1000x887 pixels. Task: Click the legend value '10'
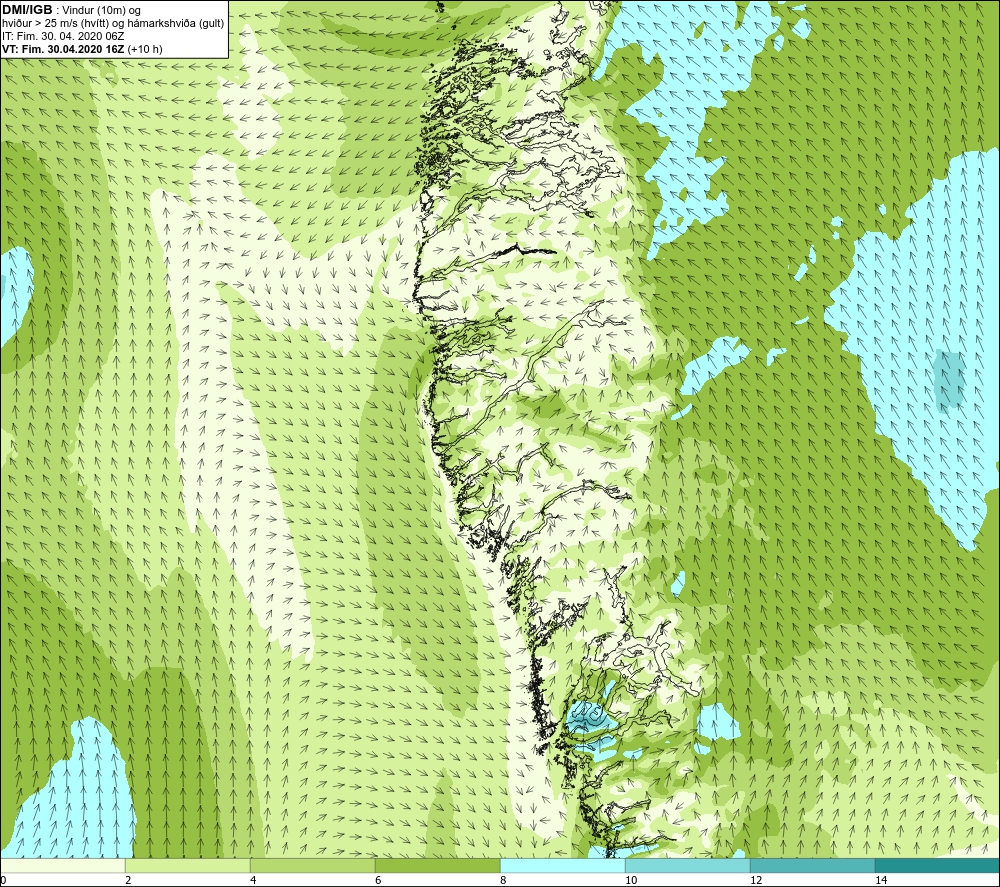[x=631, y=880]
